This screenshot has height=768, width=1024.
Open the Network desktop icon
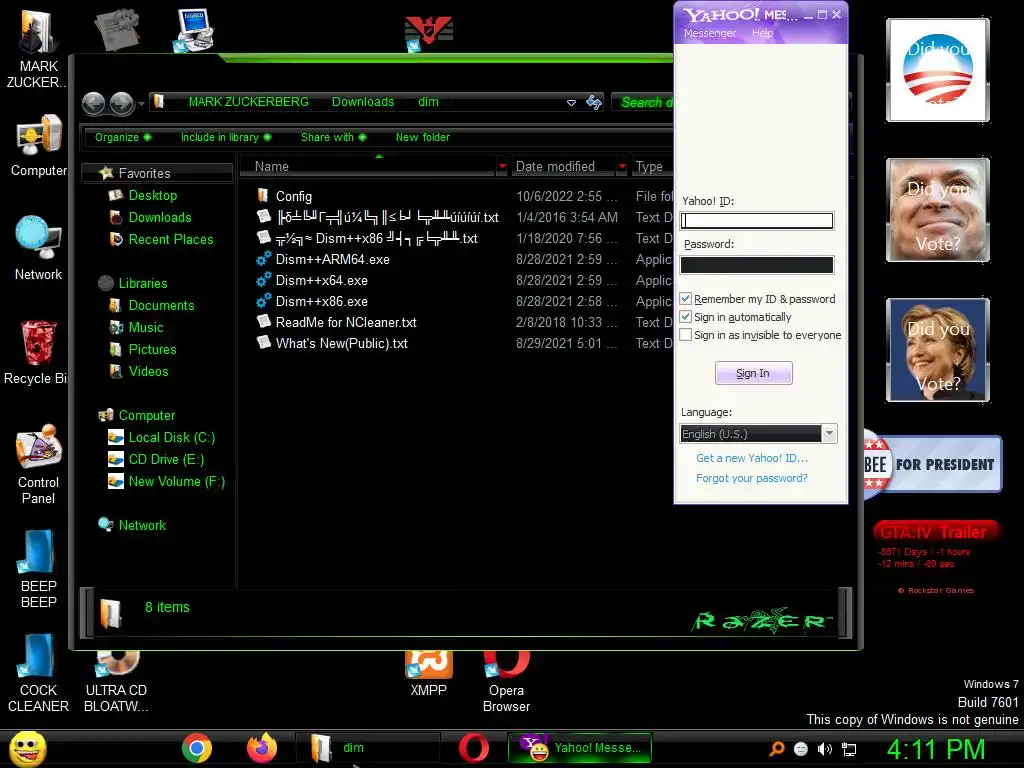(x=38, y=248)
